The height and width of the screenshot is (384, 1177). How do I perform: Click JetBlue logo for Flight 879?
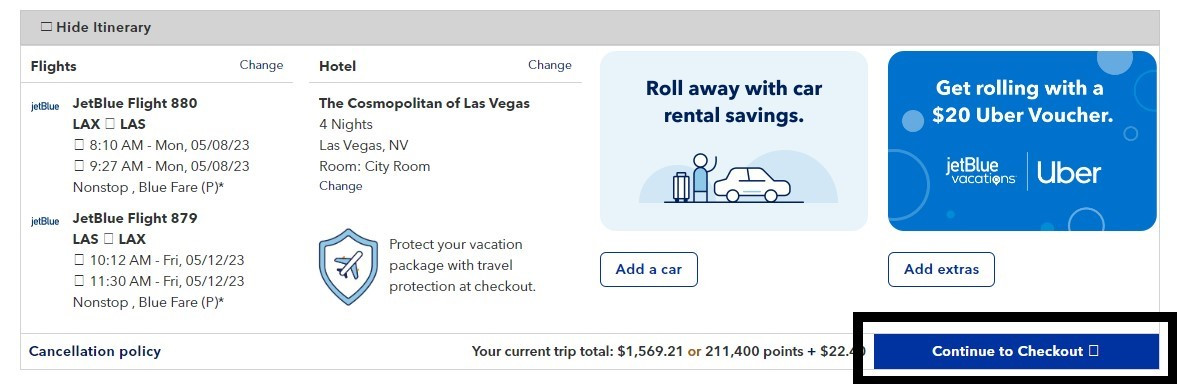pyautogui.click(x=45, y=221)
